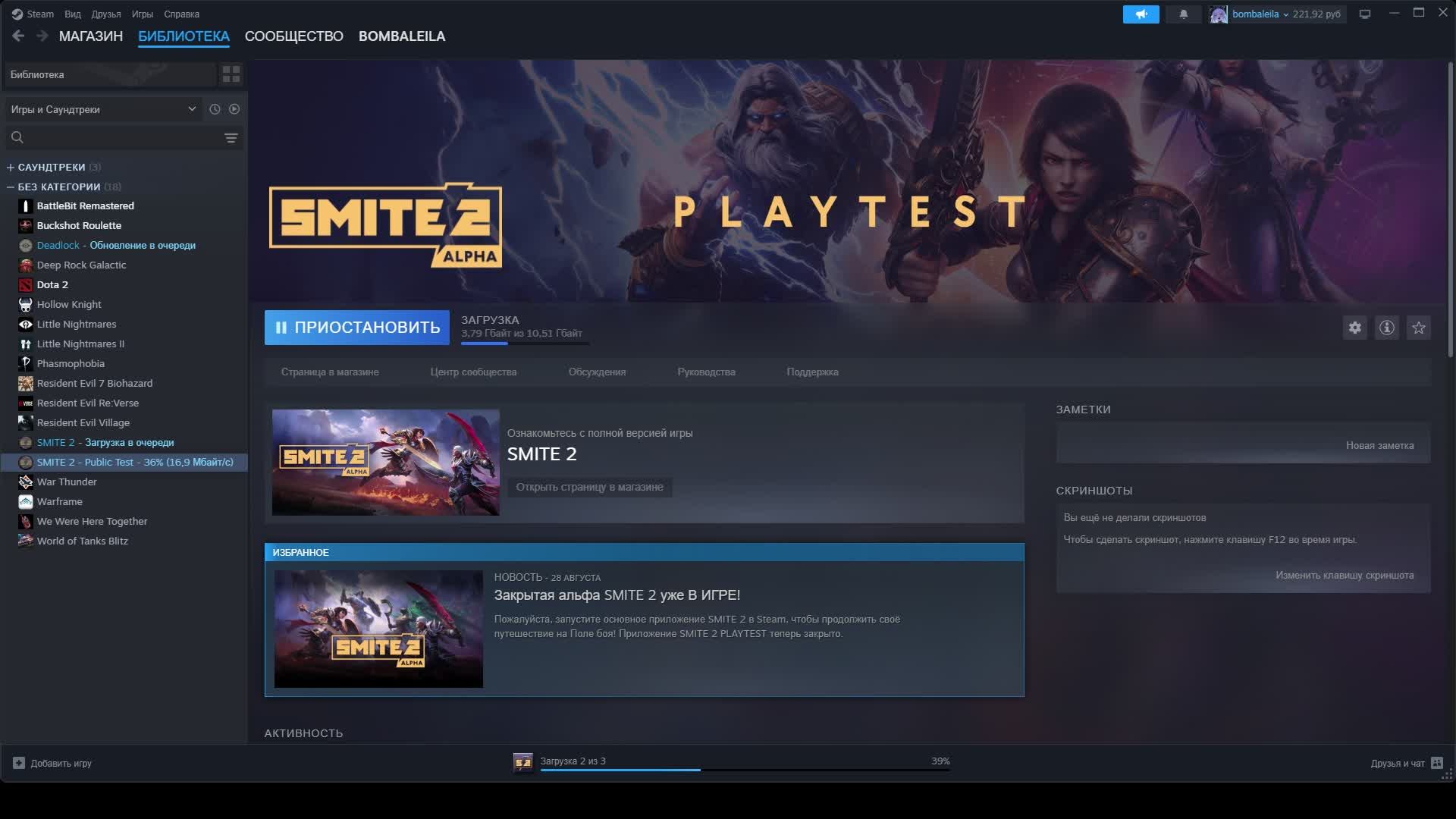Select Dota 2 in the library list
The image size is (1456, 819).
[x=52, y=284]
